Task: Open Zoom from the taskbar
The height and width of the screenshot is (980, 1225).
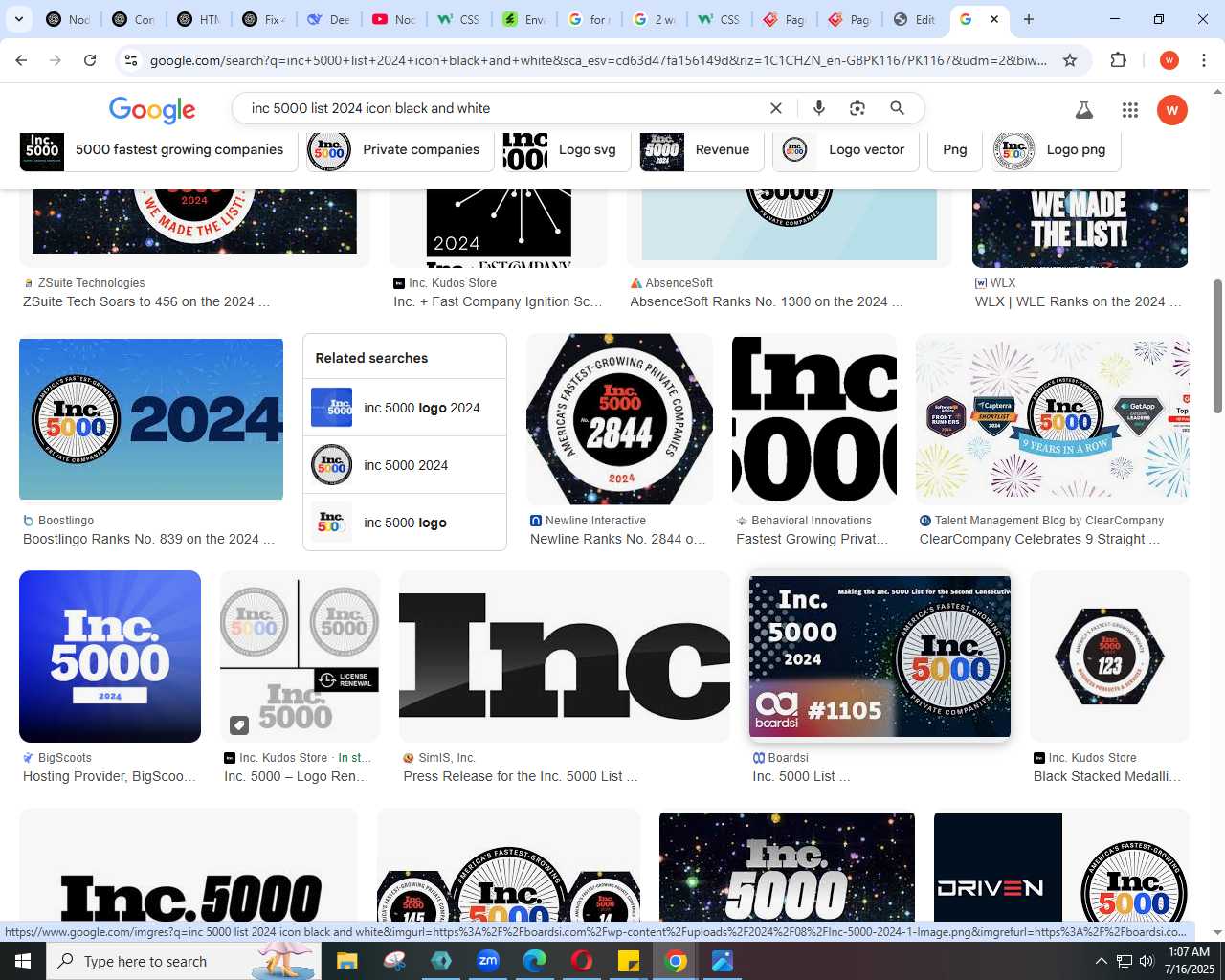Action: pos(488,961)
